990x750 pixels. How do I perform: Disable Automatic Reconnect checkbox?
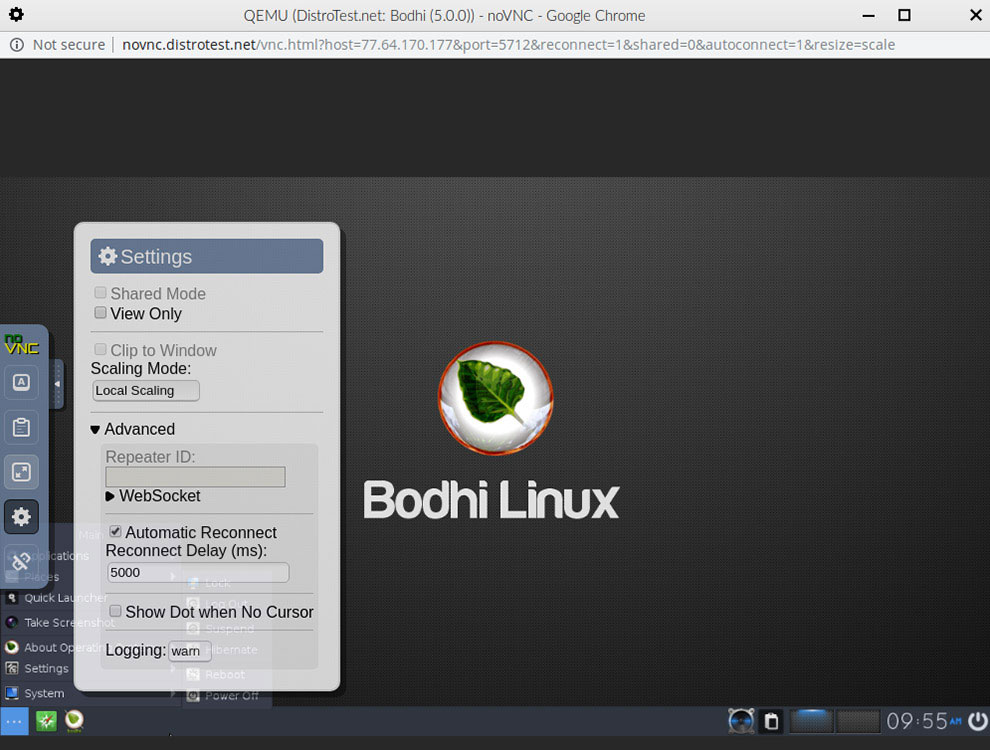(x=116, y=532)
